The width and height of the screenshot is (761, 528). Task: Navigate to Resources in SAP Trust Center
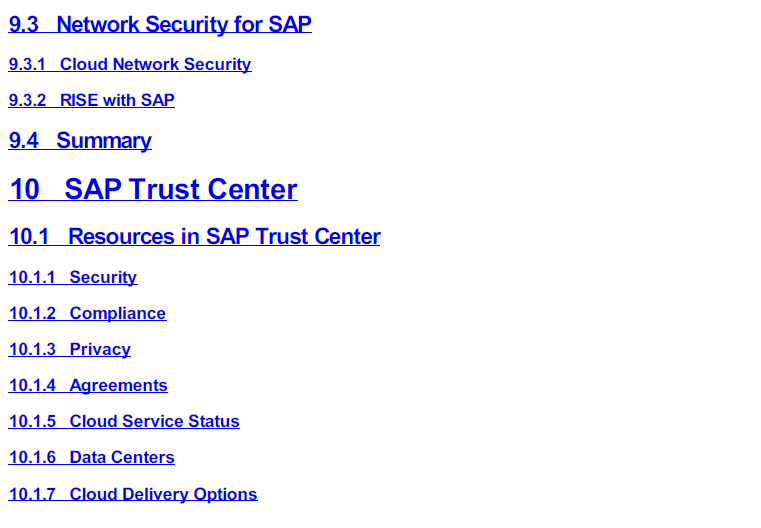pyautogui.click(x=224, y=237)
